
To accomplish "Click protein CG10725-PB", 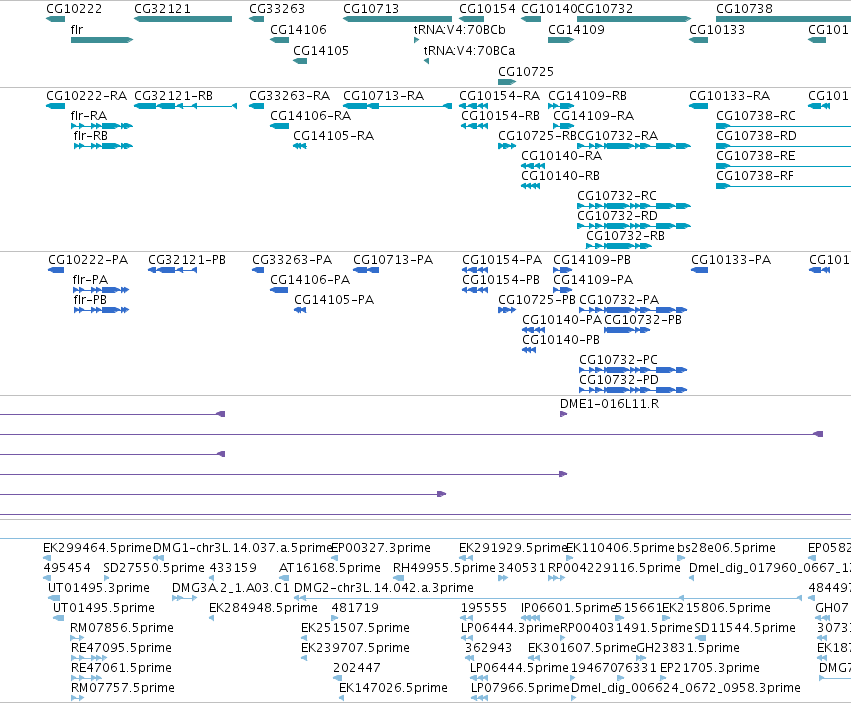I will pyautogui.click(x=537, y=300).
